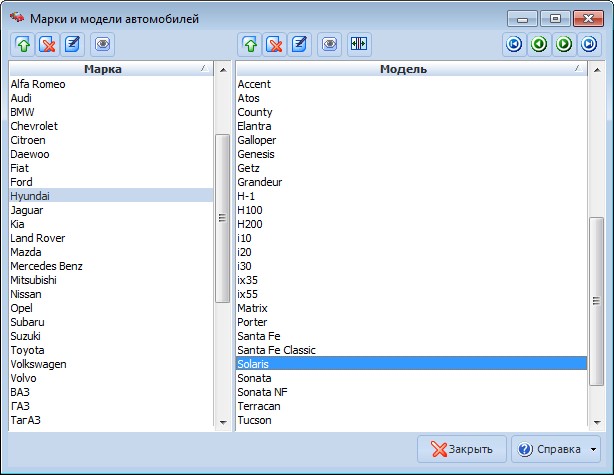Select brand Jaguar
Screen dimensions: 614x475
click(x=111, y=210)
